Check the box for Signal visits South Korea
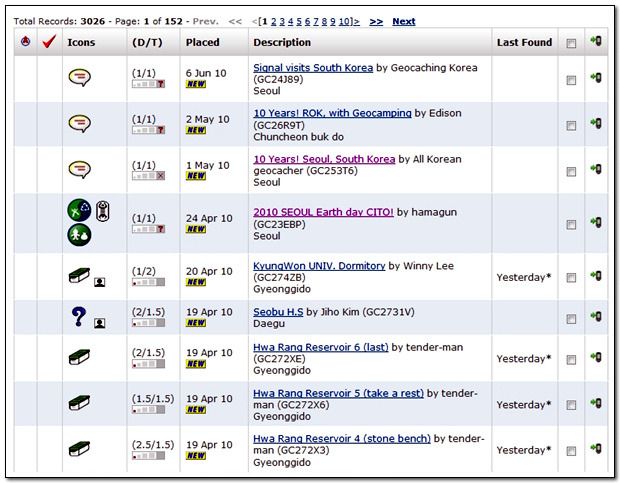The width and height of the screenshot is (620, 483). coord(571,80)
